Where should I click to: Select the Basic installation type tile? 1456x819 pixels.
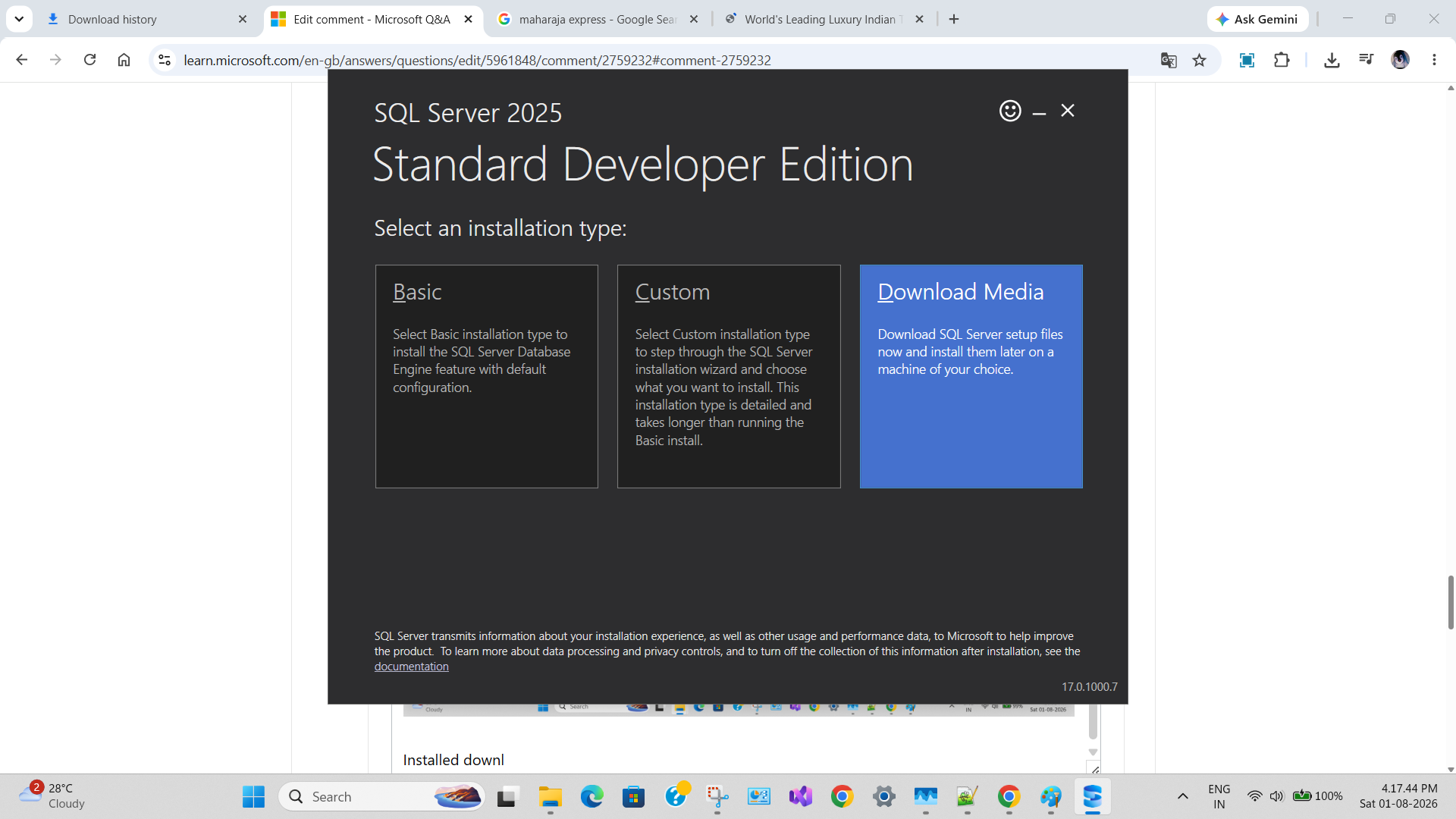click(486, 376)
